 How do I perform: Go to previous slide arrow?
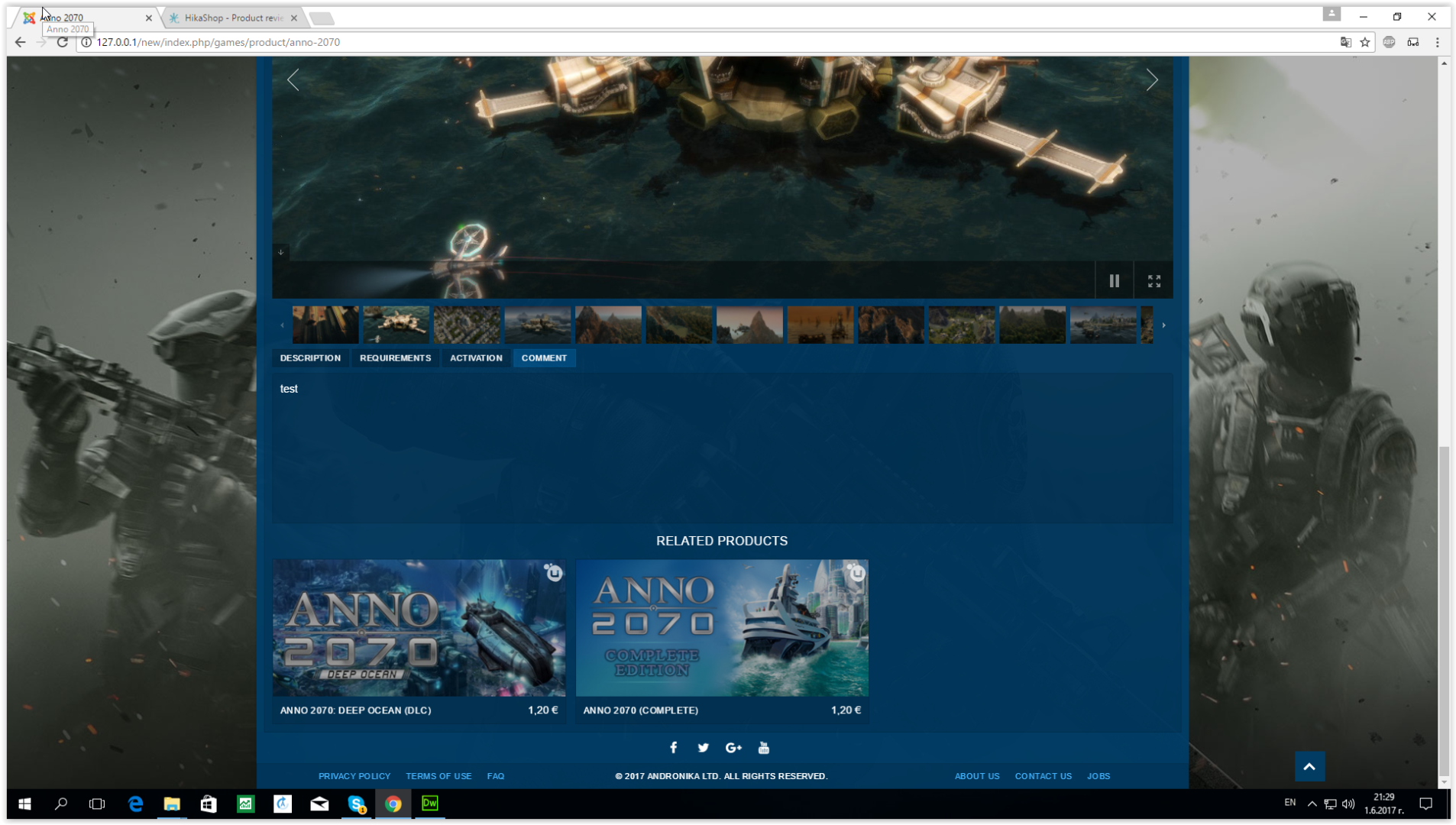(x=293, y=80)
